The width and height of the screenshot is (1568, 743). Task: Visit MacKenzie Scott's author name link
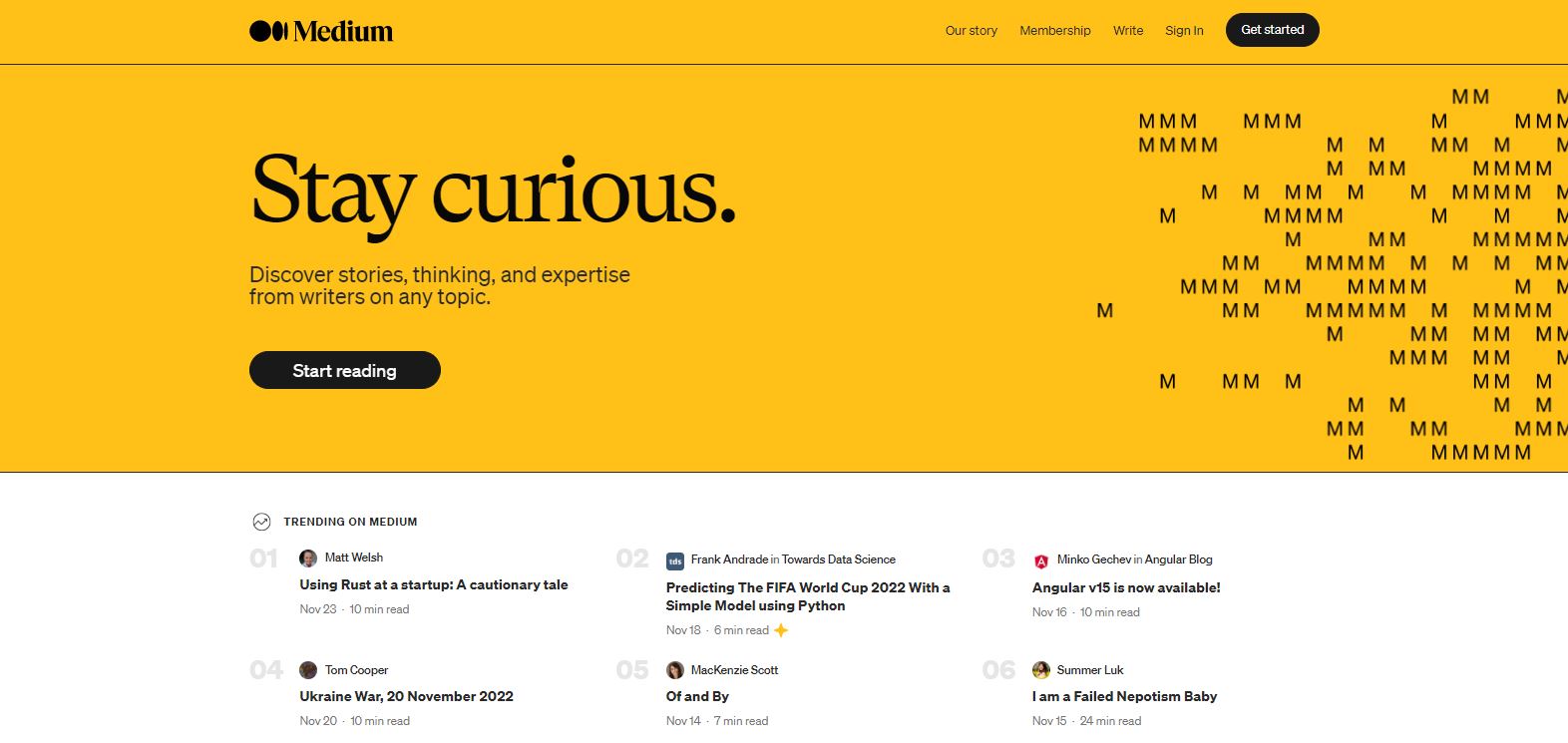[x=735, y=670]
